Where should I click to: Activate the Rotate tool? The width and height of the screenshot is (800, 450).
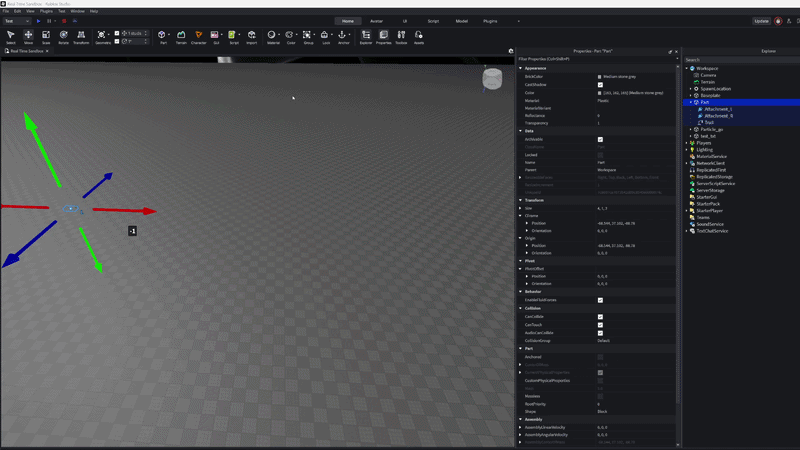pos(63,36)
